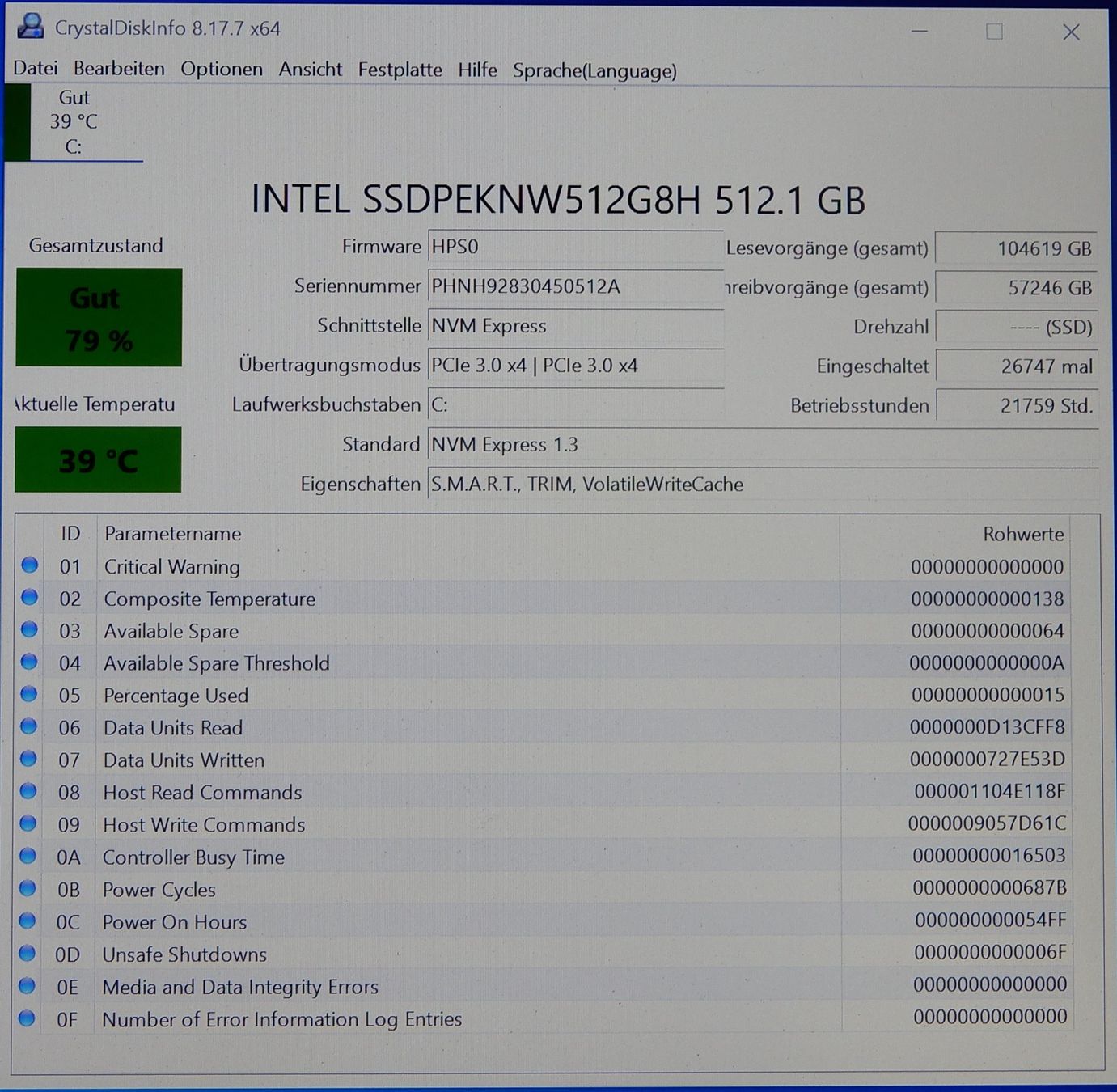Select the Power On Hours parameter name

175,922
